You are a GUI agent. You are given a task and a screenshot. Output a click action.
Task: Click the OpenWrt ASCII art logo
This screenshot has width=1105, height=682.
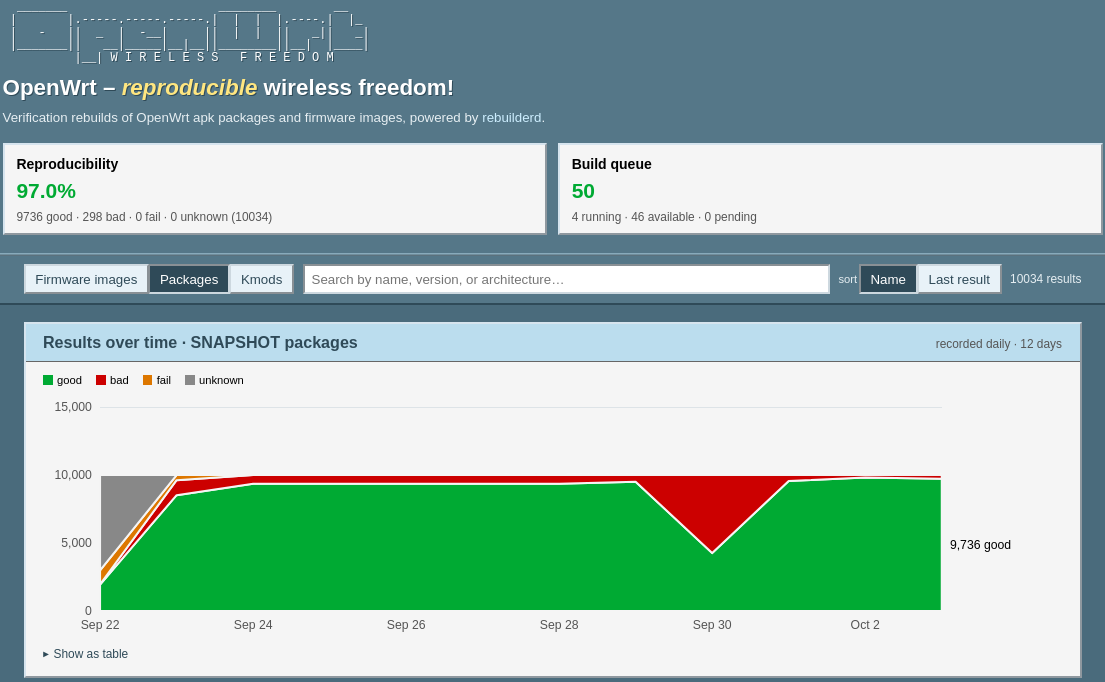coord(189,35)
